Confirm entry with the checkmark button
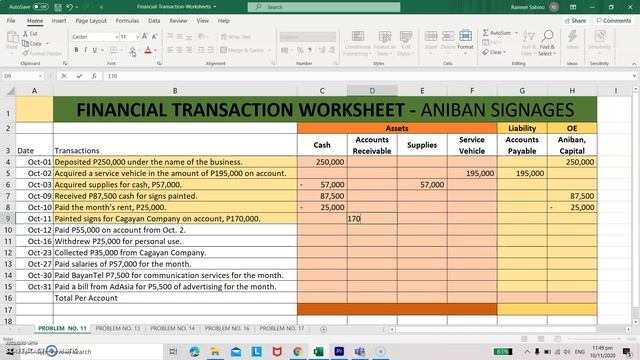The image size is (640, 360). 79,76
